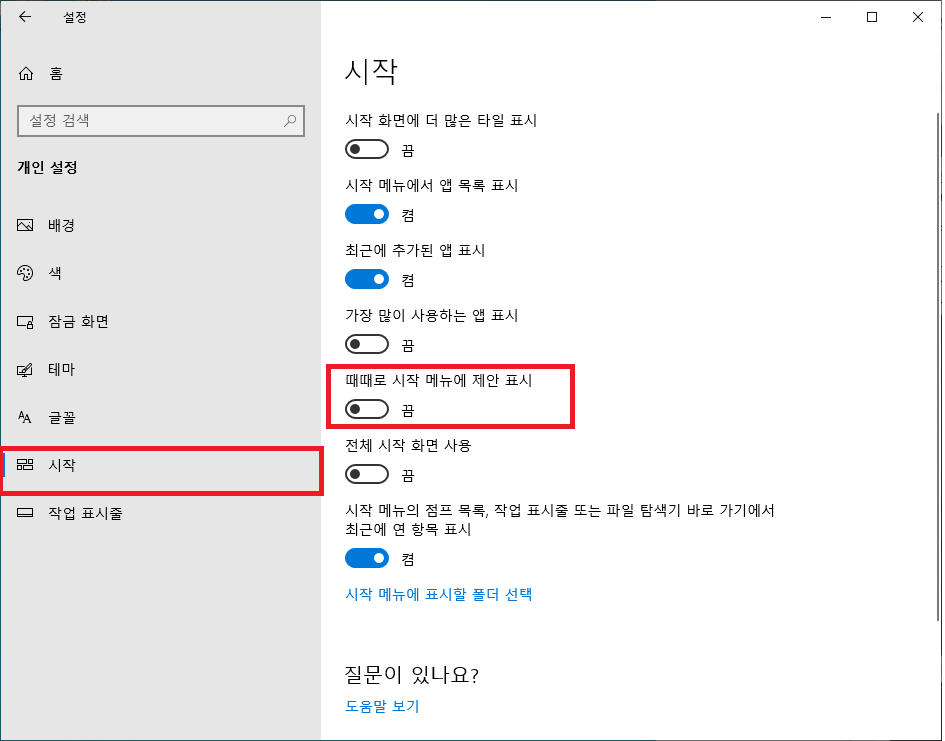Click the back arrow icon
The image size is (945, 741).
[25, 17]
